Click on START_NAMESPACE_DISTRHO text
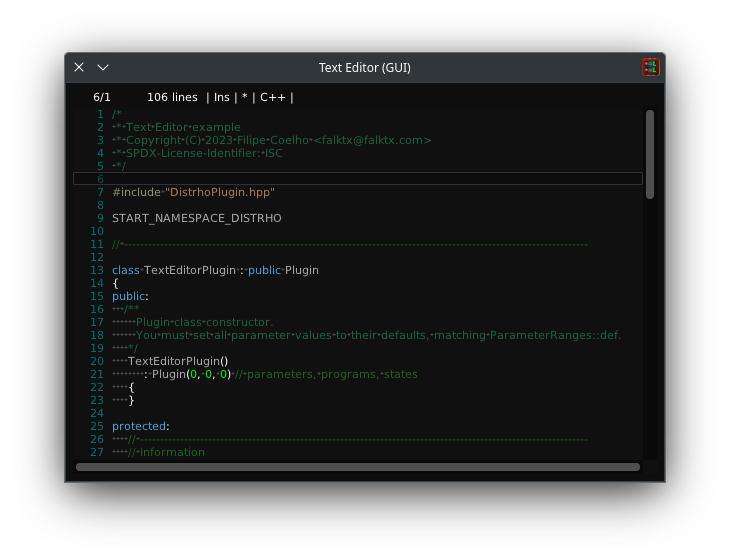 (x=196, y=218)
